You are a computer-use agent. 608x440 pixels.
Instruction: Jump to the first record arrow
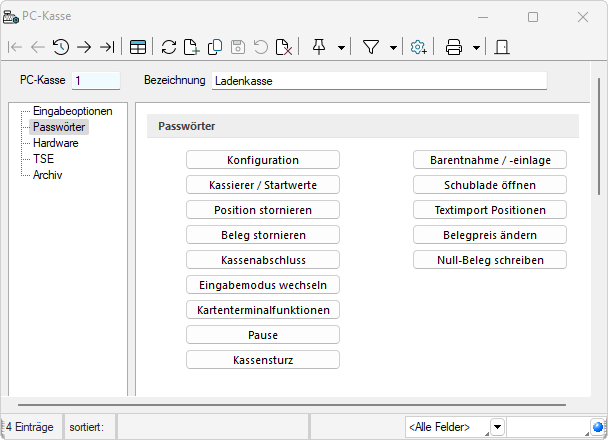(x=15, y=47)
